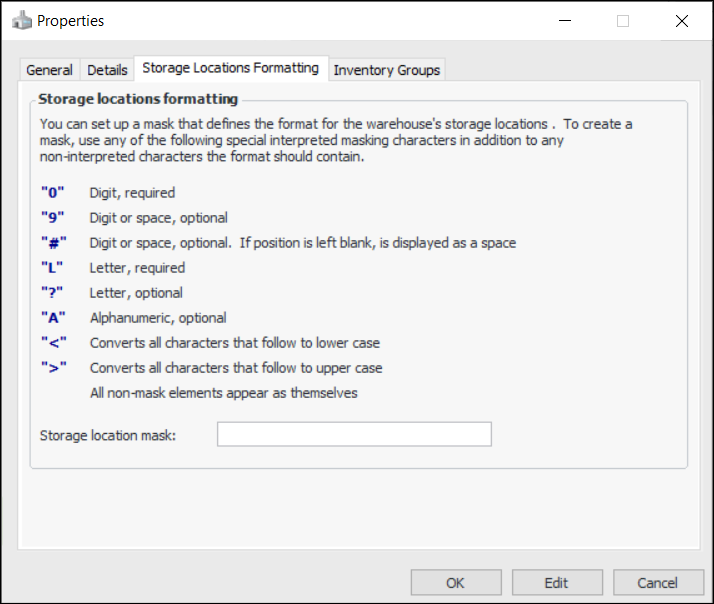The width and height of the screenshot is (714, 604).
Task: Click the "L" letter required mask symbol
Action: pos(53,268)
